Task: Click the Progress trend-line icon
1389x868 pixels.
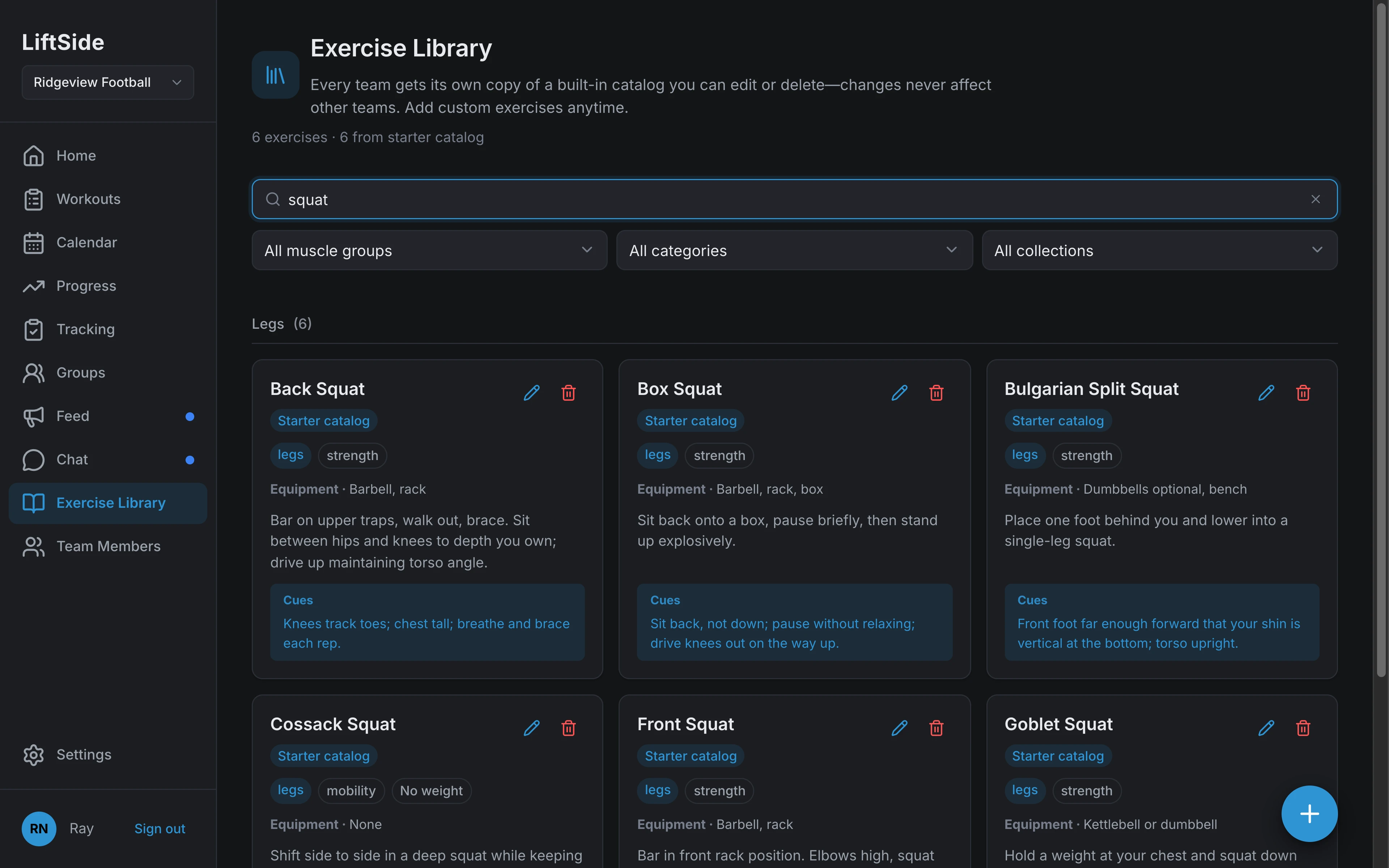Action: [x=33, y=286]
